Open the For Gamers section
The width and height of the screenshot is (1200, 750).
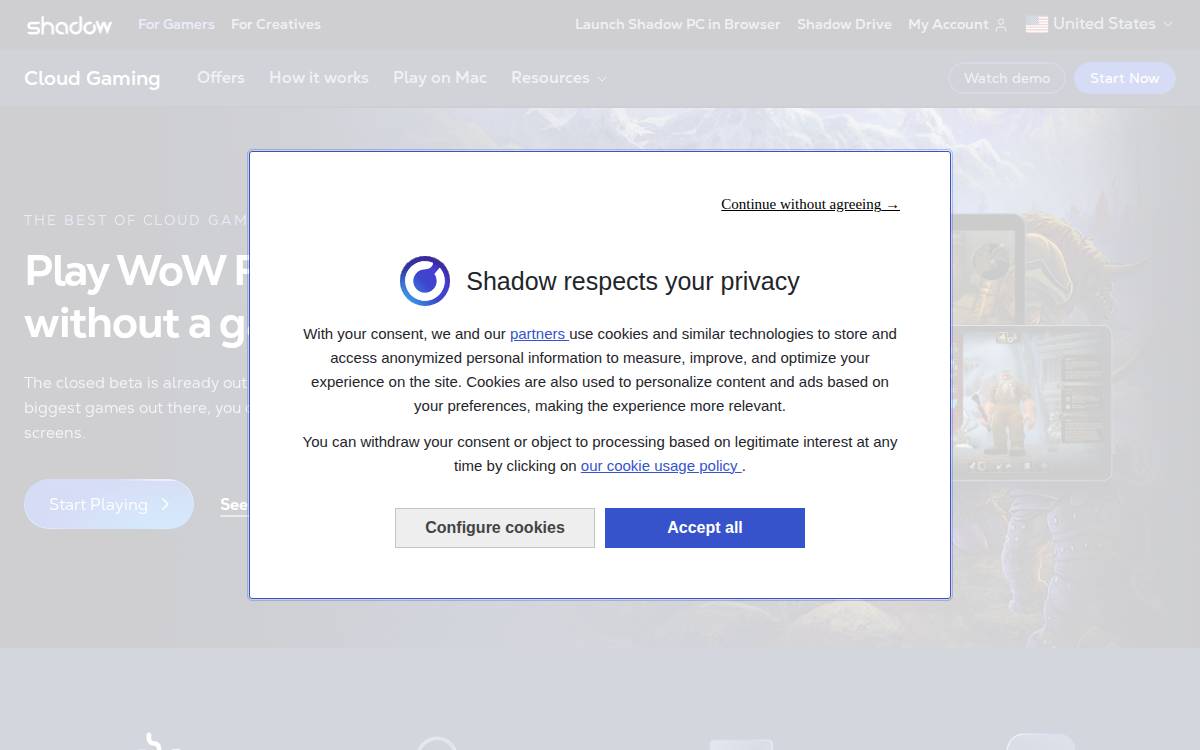coord(176,24)
